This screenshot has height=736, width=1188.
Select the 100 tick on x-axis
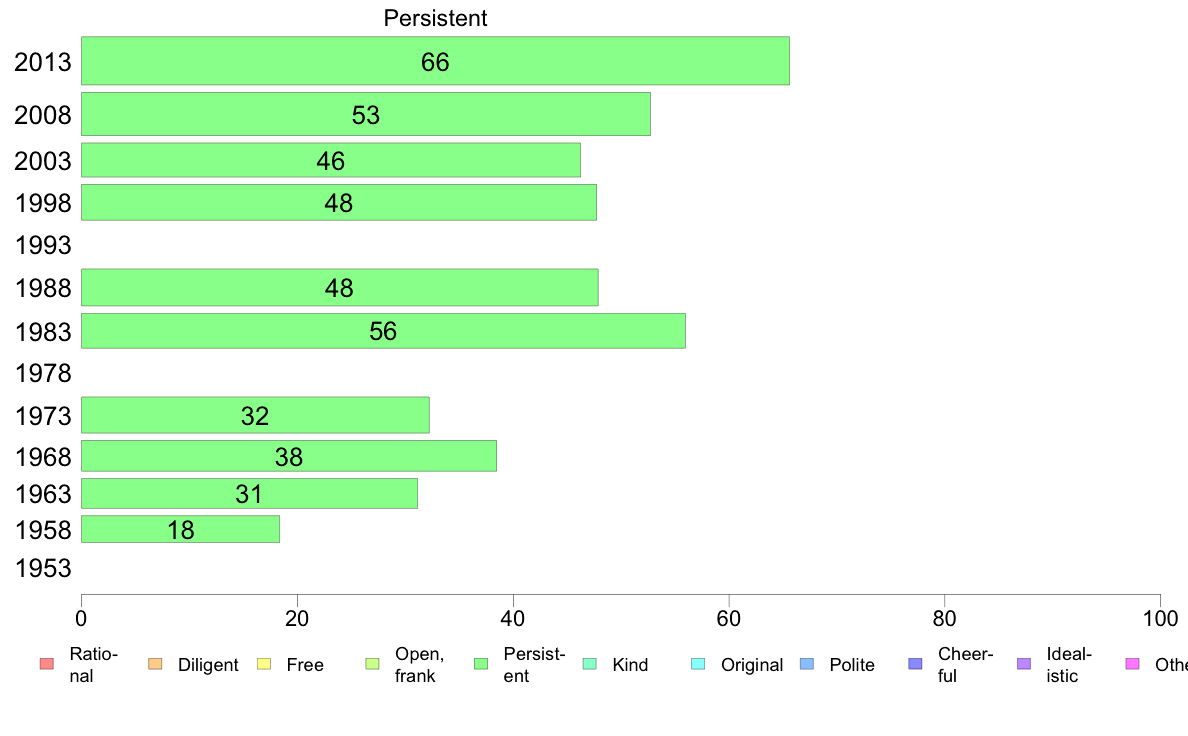(x=1160, y=619)
